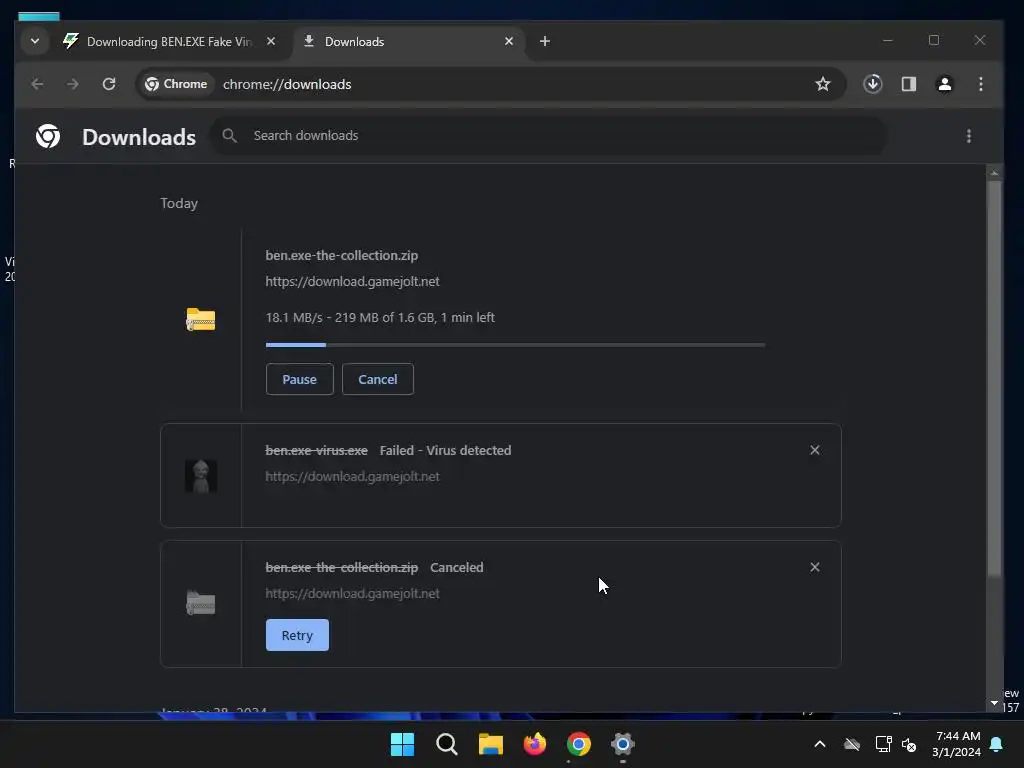Open the Chrome three-dot main menu
This screenshot has width=1024, height=768.
coord(980,84)
